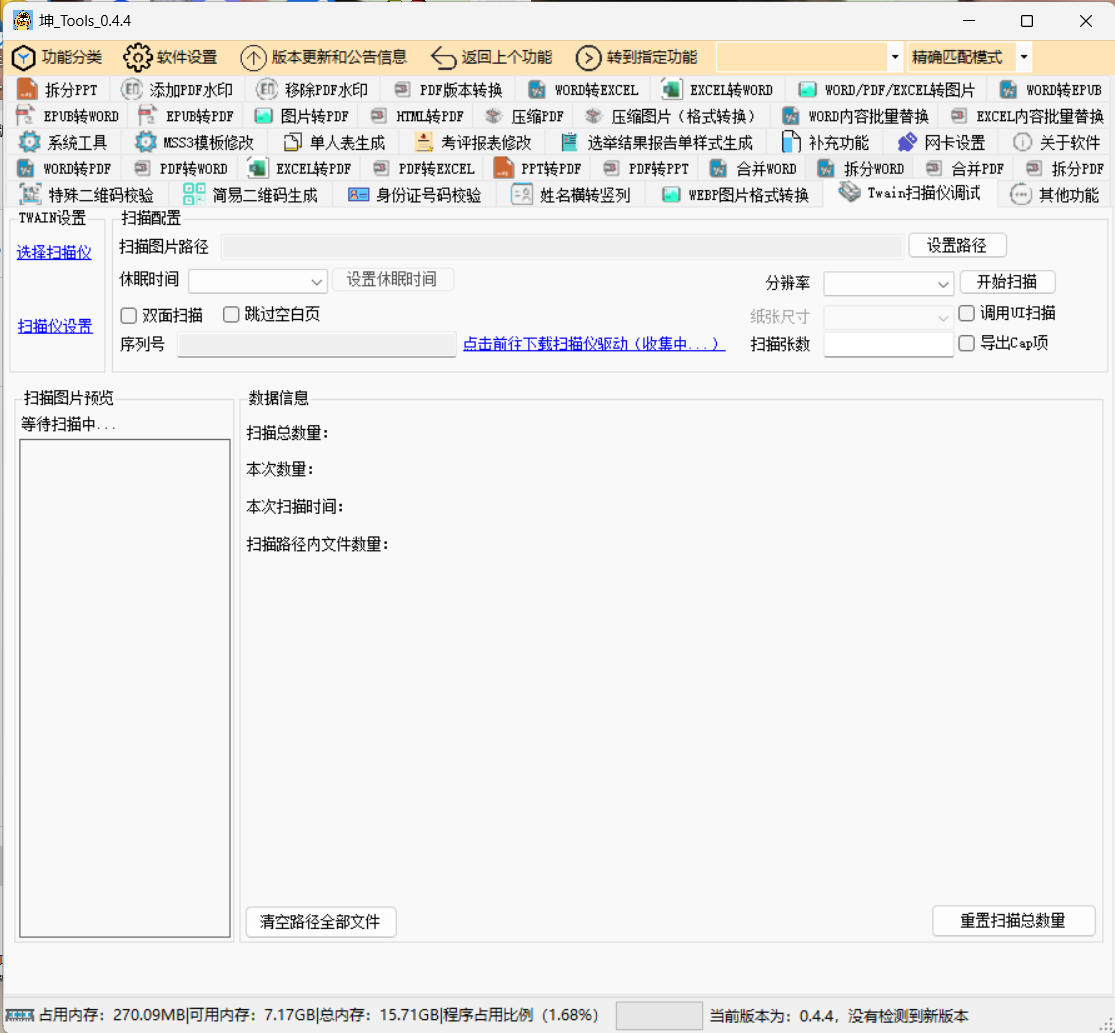Click the 选择扫描仪 link
Screen dimensions: 1115x1033
(x=54, y=253)
